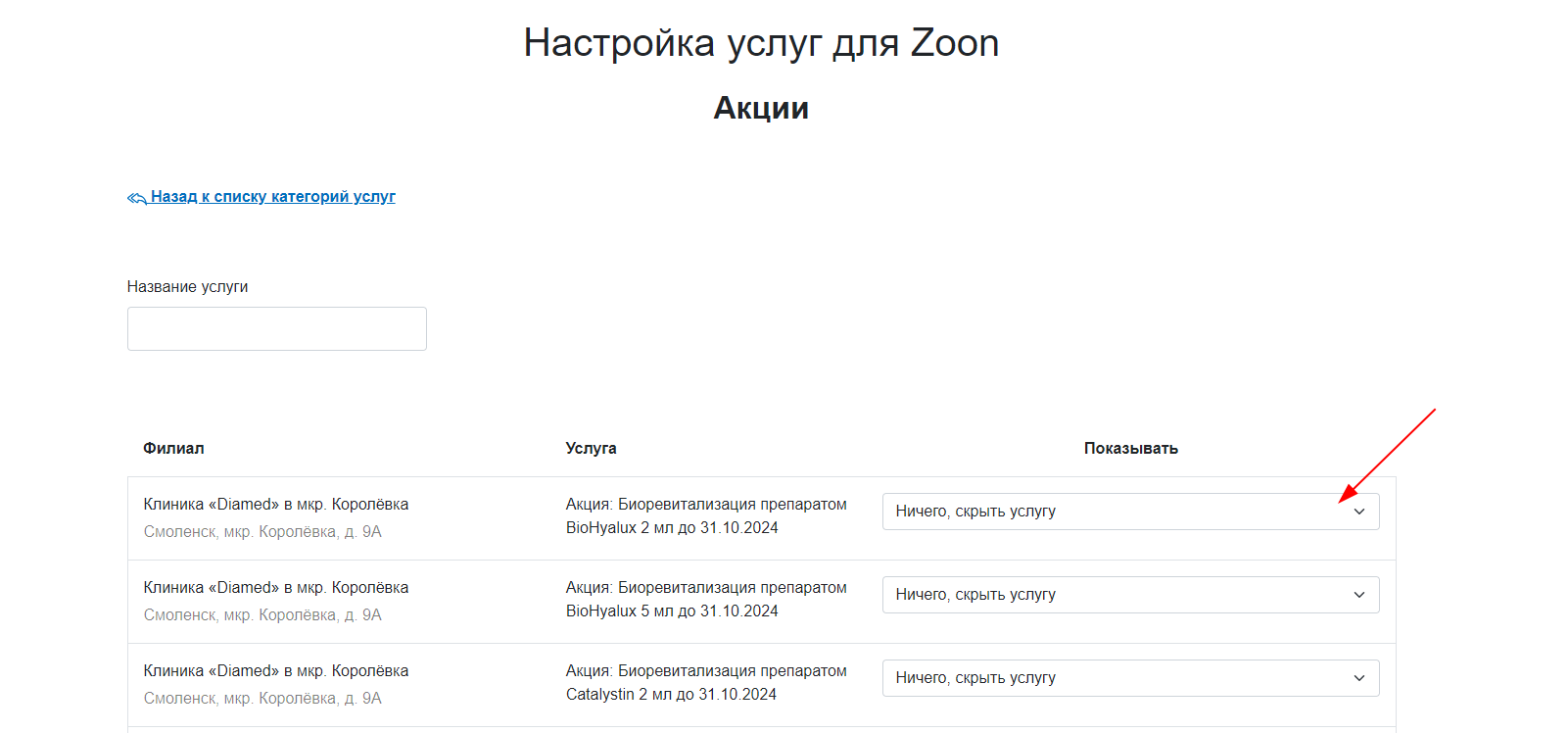Click clinic address in Catalystin 2 мл row
Image resolution: width=1568 pixels, height=733 pixels.
pos(262,699)
